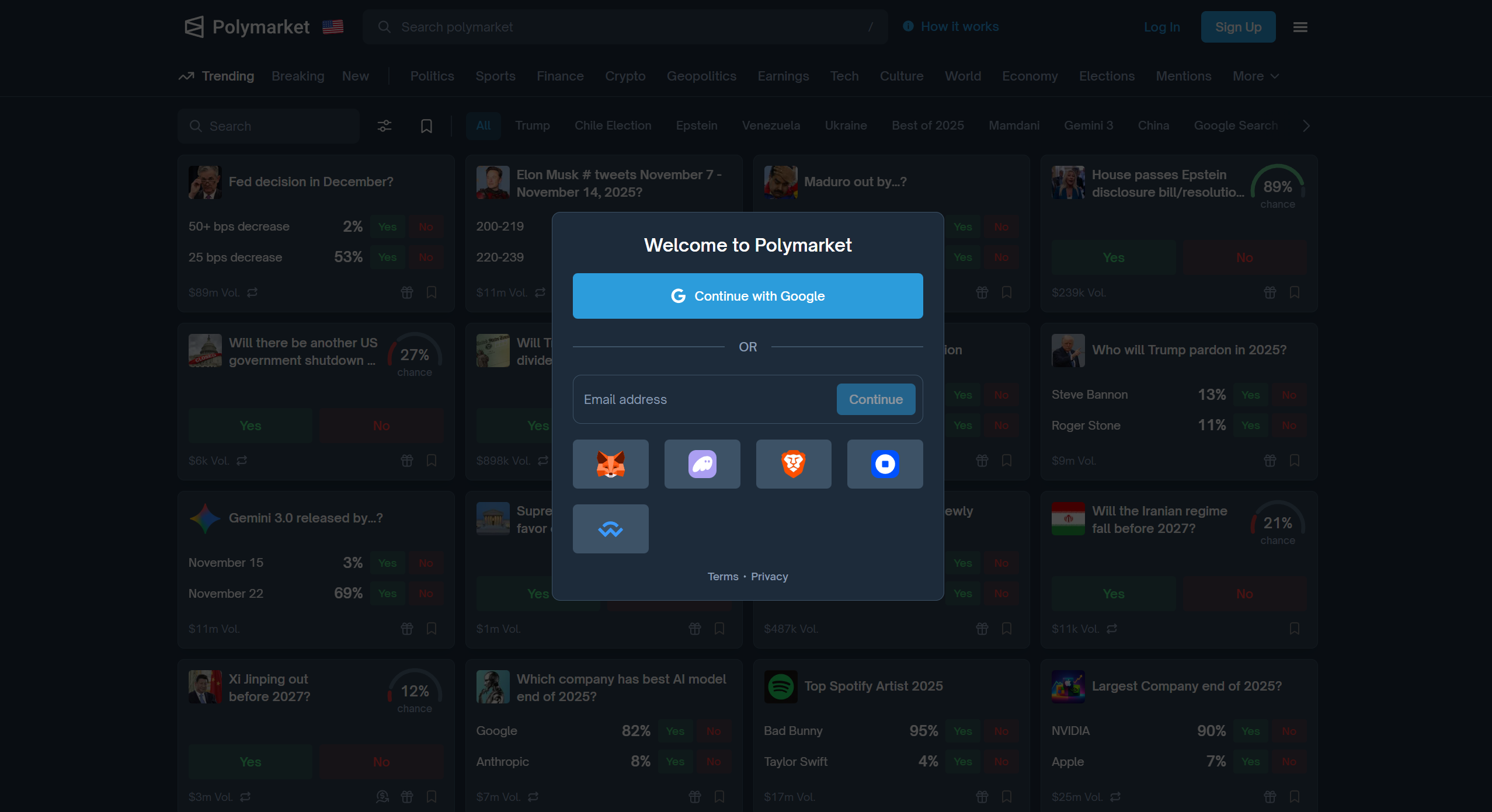The width and height of the screenshot is (1492, 812).
Task: Expand the More categories dropdown
Action: (x=1255, y=76)
